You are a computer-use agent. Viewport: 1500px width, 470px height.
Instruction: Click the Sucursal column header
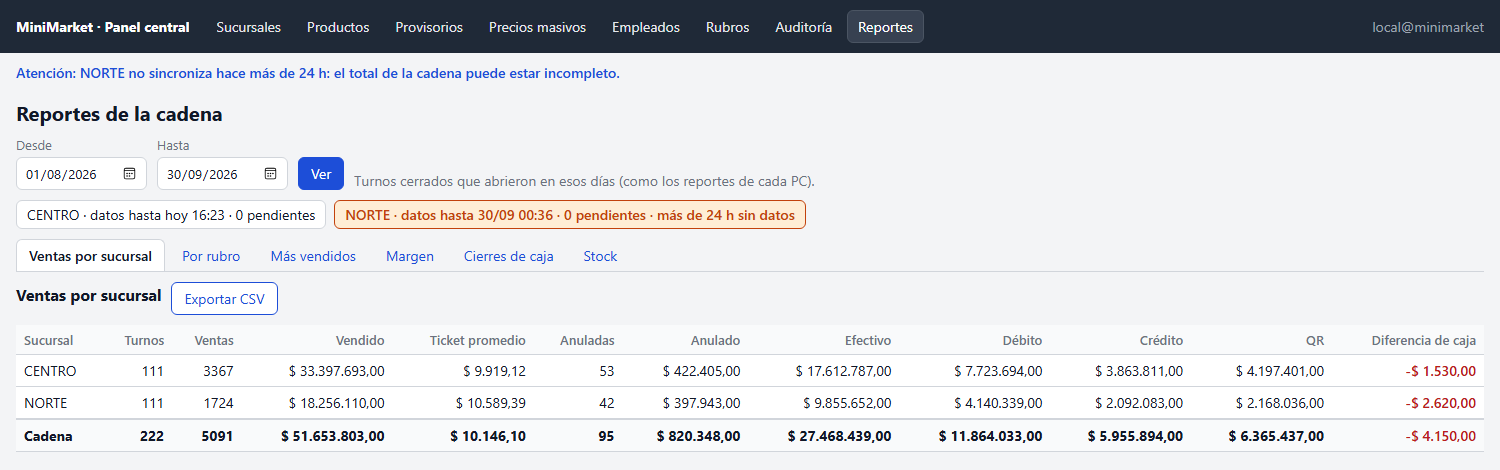[49, 340]
